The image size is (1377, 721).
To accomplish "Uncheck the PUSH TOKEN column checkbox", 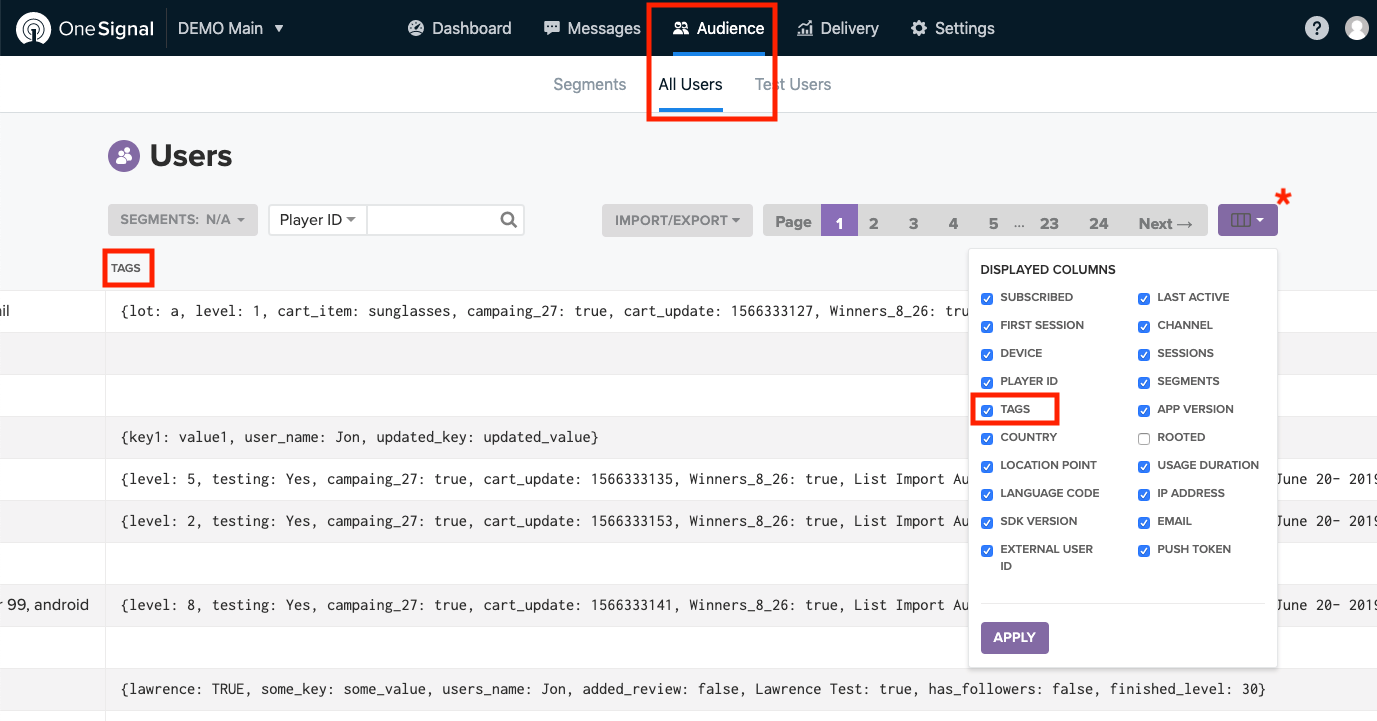I will 1144,550.
